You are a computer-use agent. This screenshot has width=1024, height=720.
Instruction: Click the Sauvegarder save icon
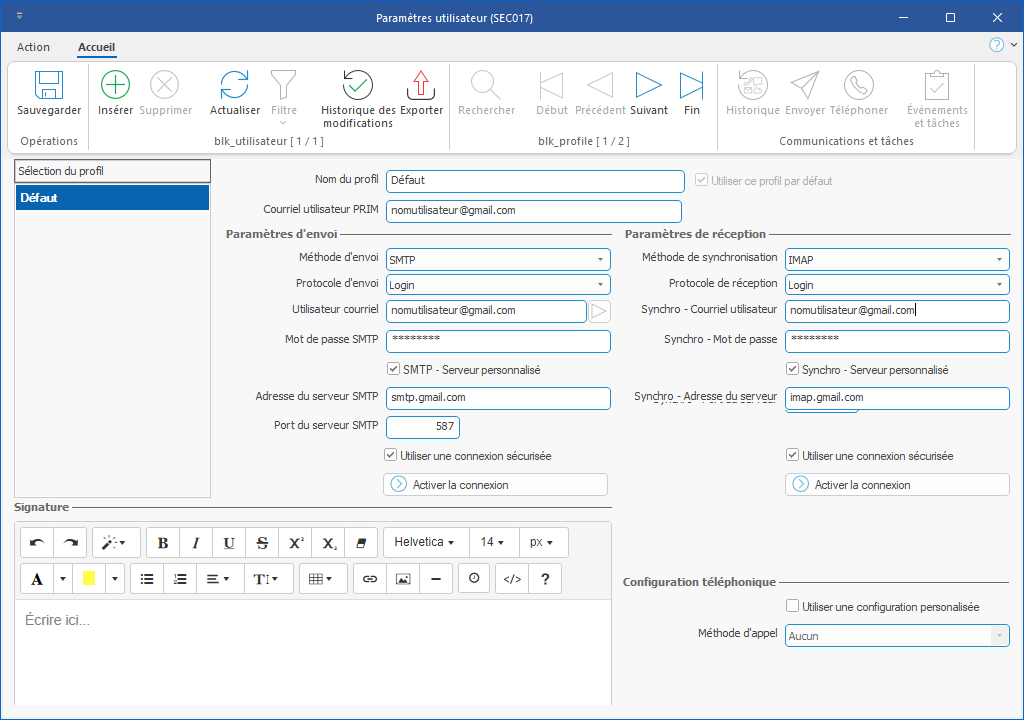(x=49, y=86)
